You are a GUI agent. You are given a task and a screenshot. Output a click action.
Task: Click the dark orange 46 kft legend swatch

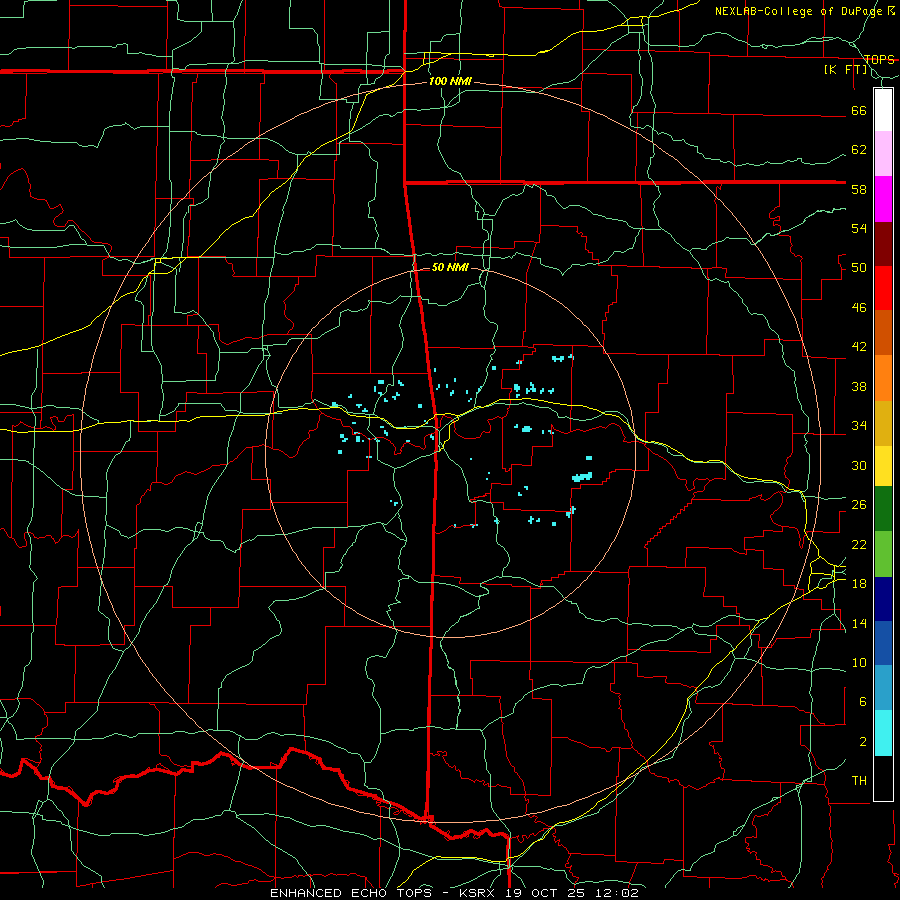coord(883,333)
